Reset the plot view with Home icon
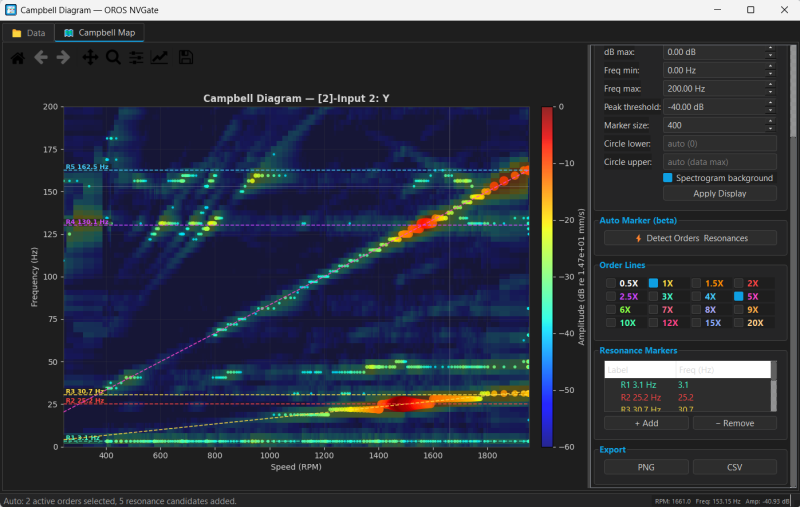Viewport: 800px width, 507px height. pos(18,58)
